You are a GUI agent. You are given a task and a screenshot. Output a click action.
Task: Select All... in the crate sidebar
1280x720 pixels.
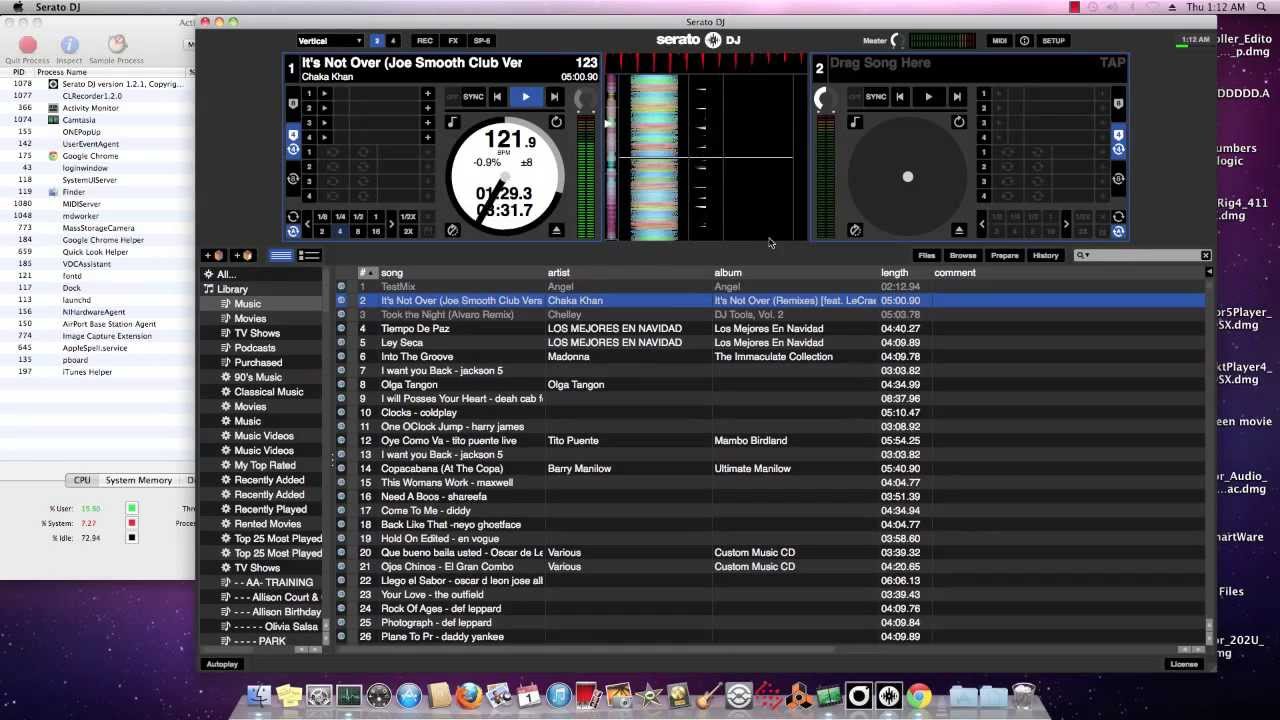tap(227, 274)
